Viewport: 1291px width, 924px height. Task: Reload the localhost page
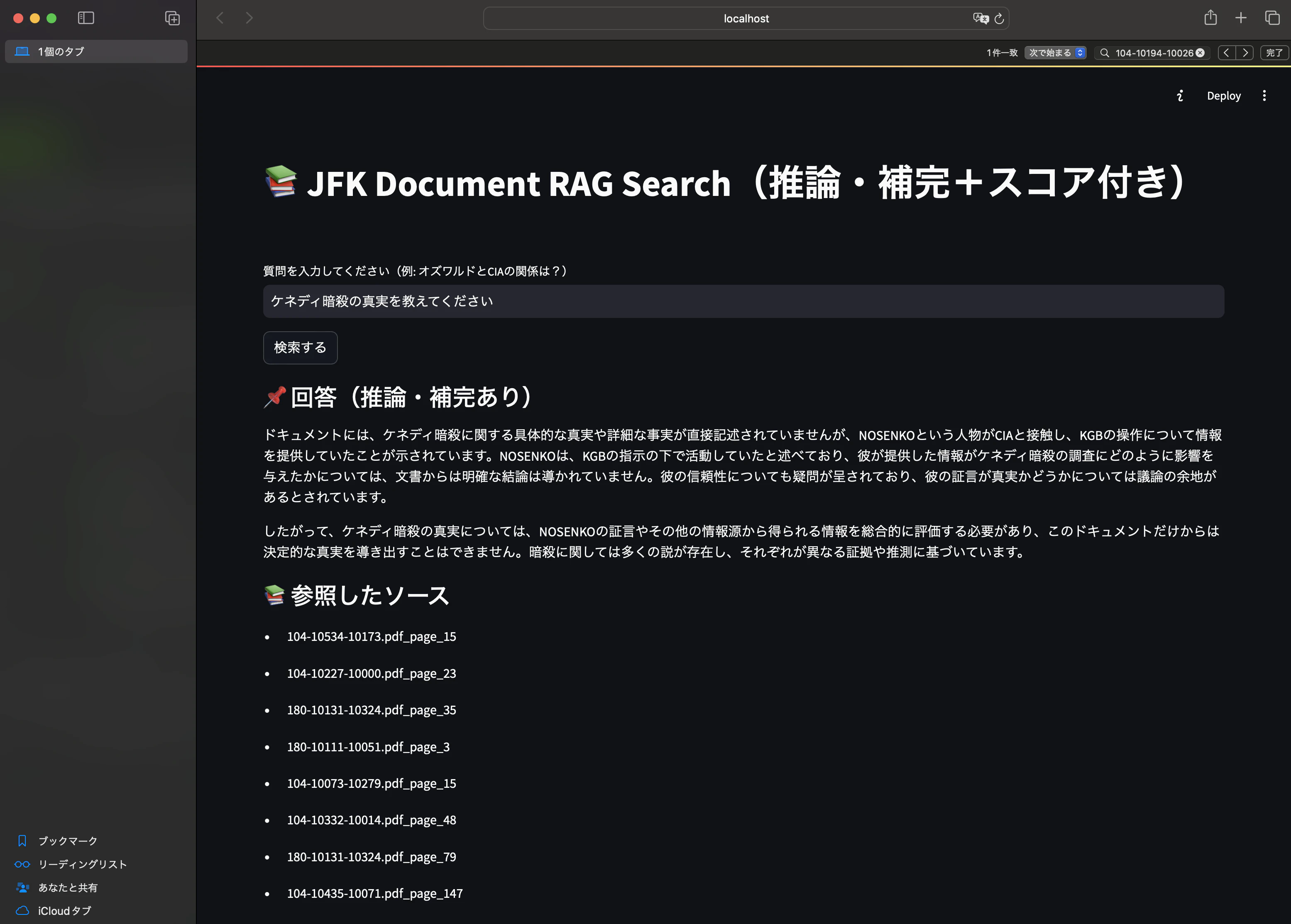[999, 19]
